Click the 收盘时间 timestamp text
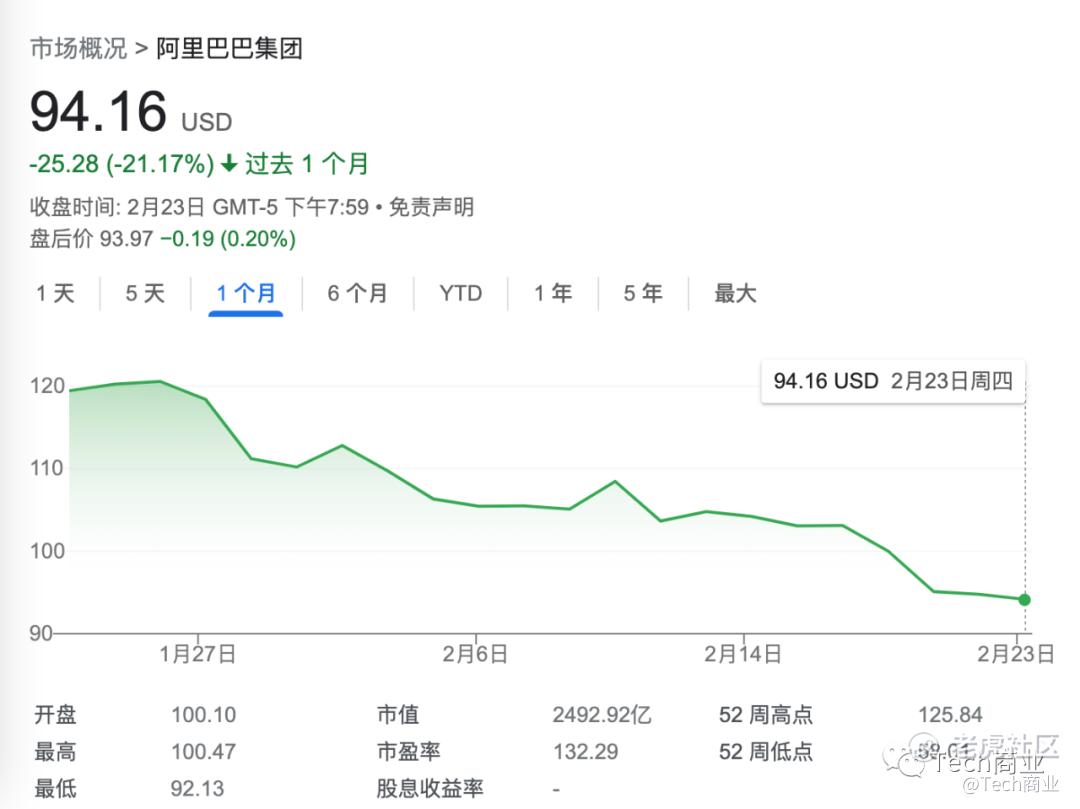Screen dimensions: 1080x809 (200, 207)
